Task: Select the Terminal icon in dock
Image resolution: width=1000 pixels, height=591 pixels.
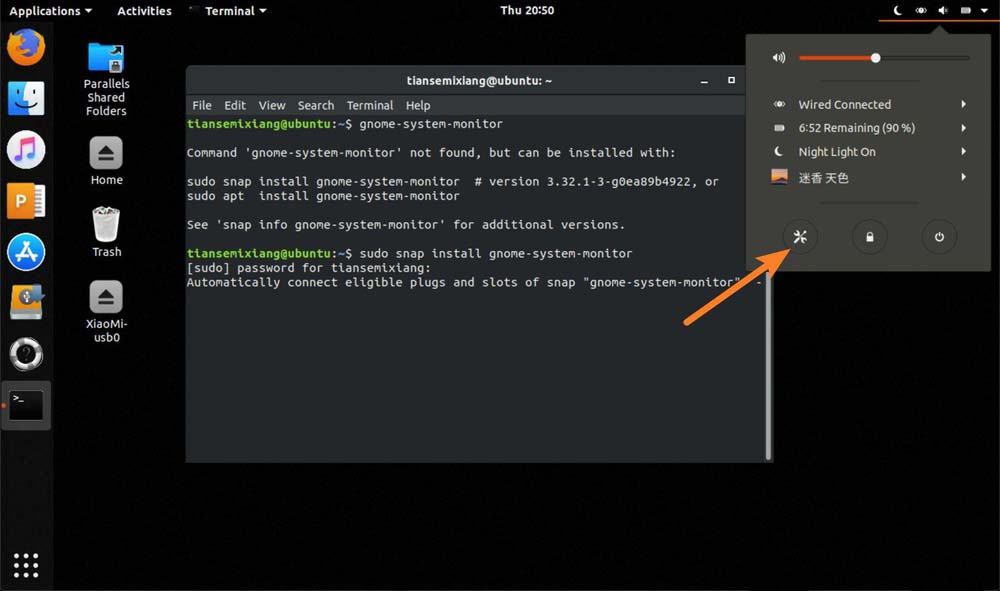Action: pyautogui.click(x=26, y=405)
